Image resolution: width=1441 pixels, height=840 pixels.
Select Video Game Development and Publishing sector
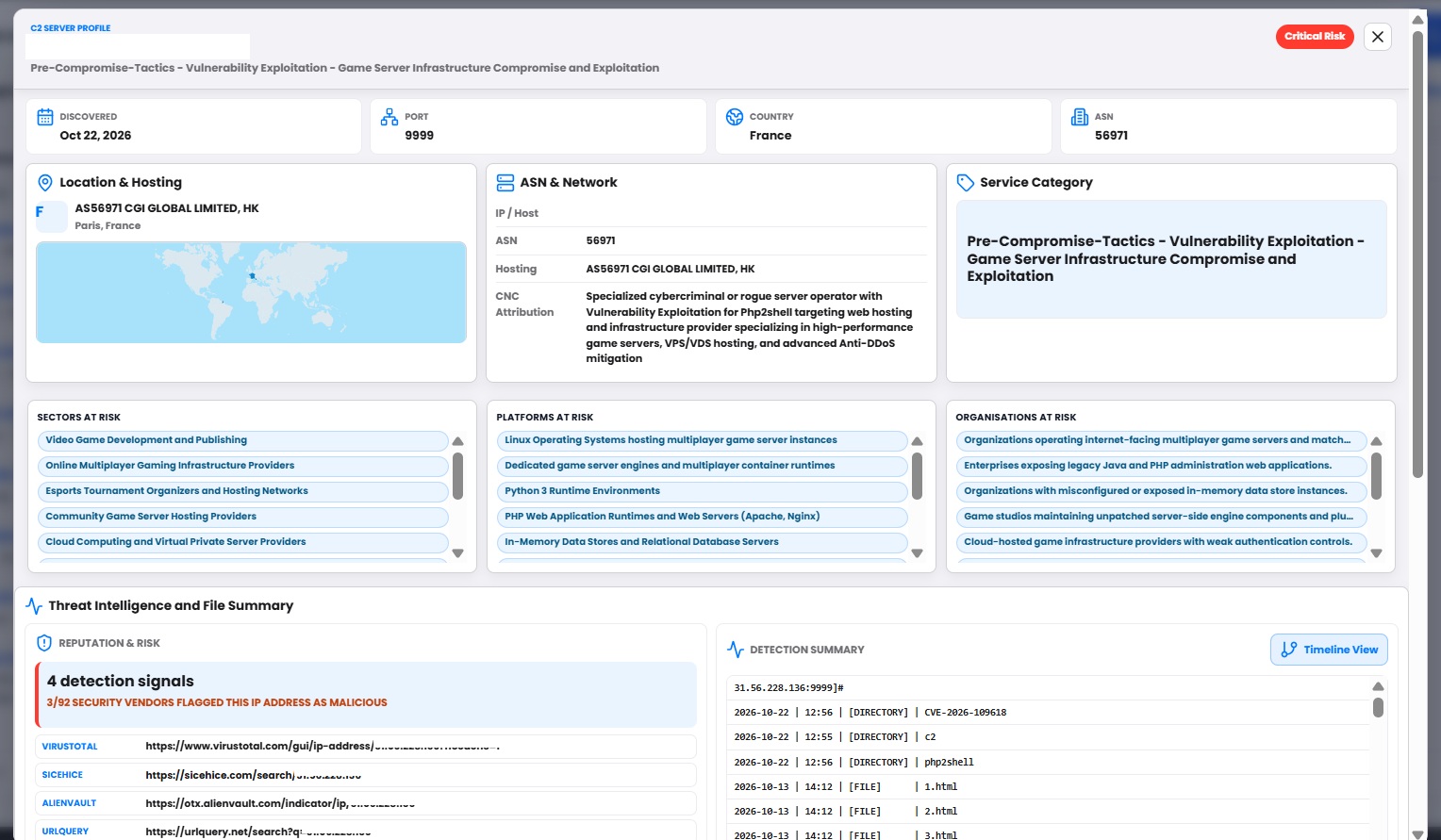[242, 440]
